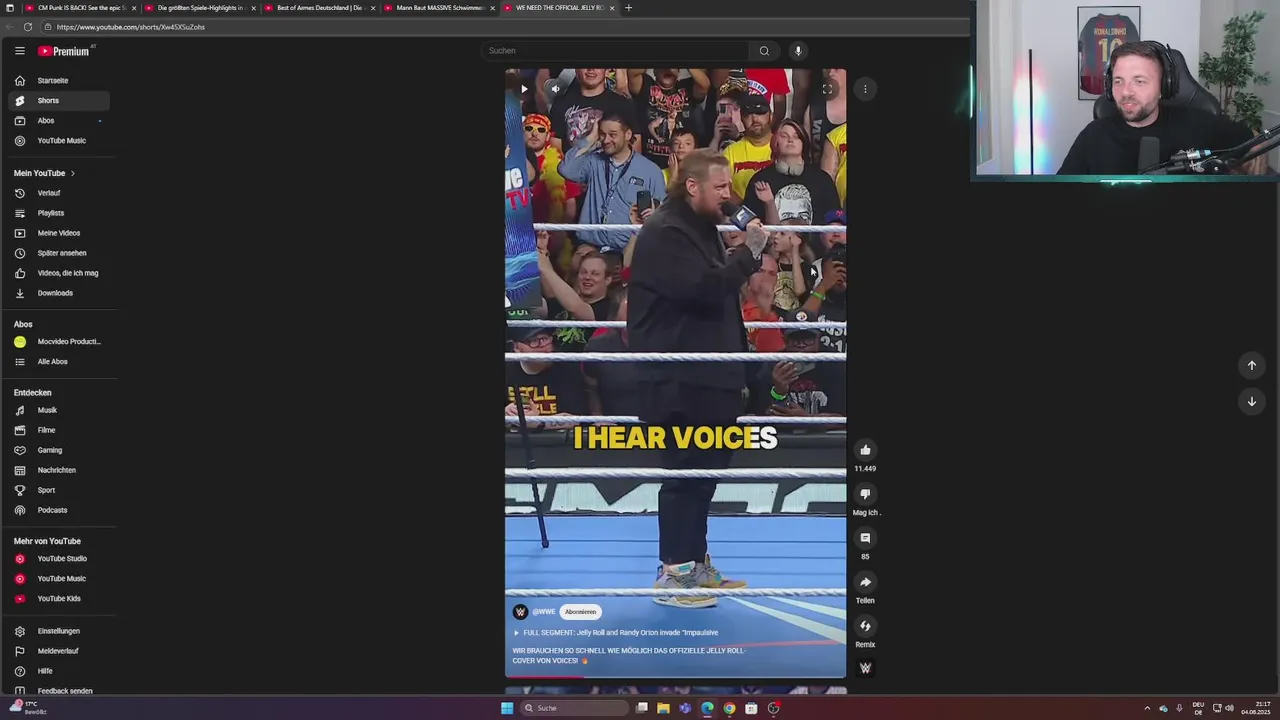This screenshot has height=720, width=1280.
Task: Open the @WWE channel avatar
Action: 520,612
